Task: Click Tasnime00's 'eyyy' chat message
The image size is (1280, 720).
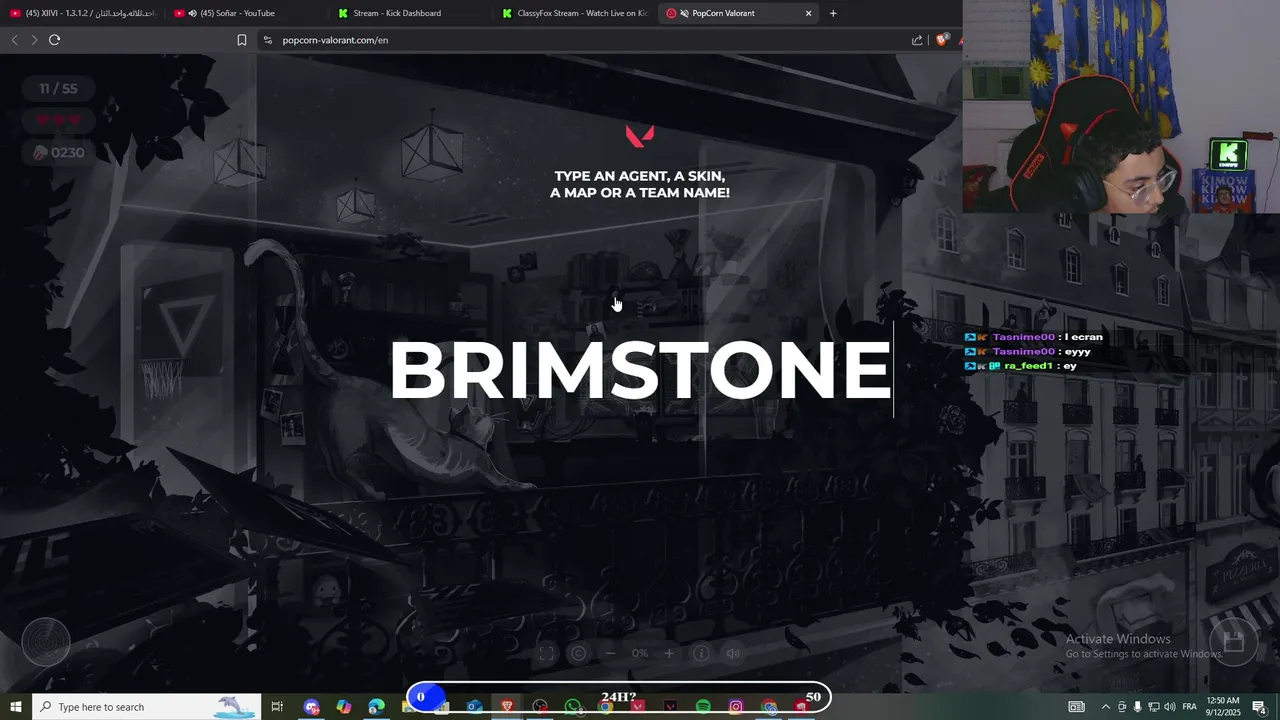Action: pos(1028,351)
